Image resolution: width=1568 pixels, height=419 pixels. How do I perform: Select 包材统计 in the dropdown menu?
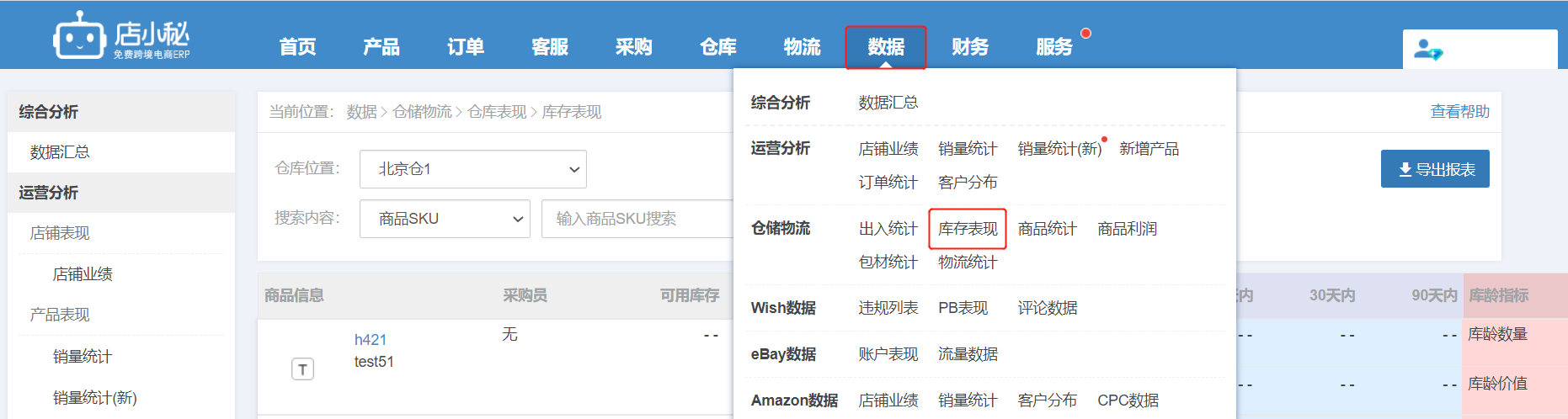(888, 263)
